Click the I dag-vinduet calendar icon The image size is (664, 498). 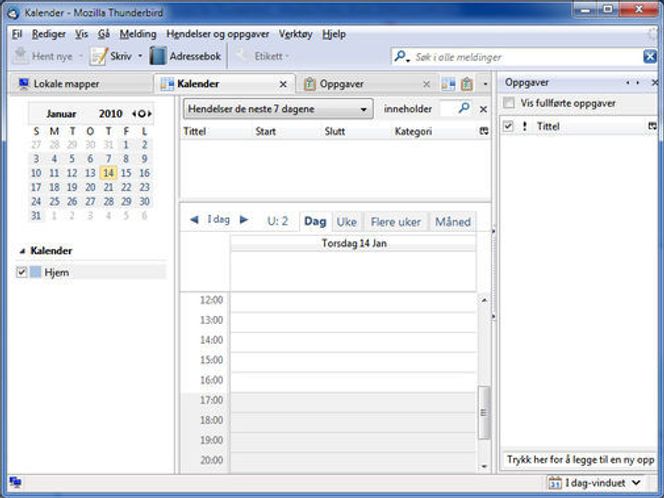coord(554,482)
